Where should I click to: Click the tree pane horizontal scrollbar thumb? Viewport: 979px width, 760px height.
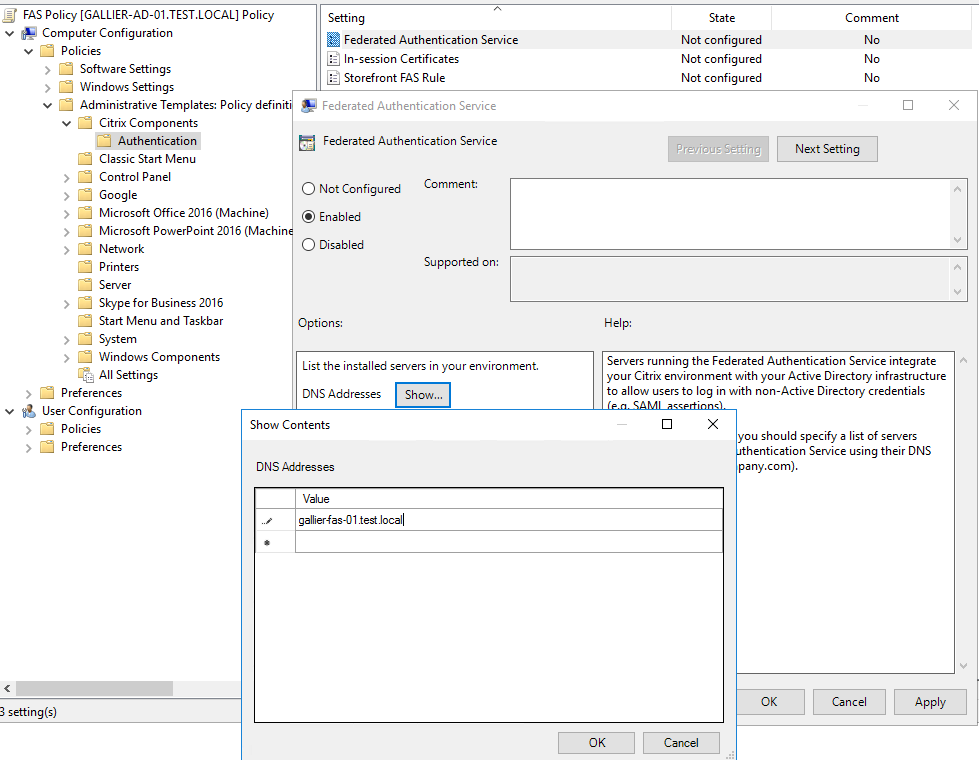pos(94,688)
